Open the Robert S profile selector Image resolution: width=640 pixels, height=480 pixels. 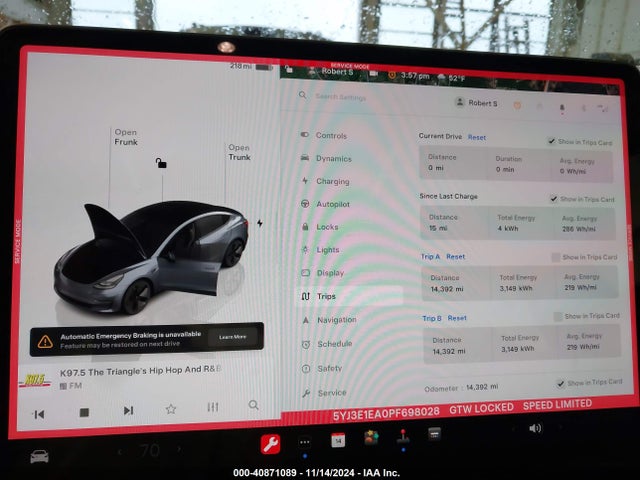pyautogui.click(x=476, y=102)
